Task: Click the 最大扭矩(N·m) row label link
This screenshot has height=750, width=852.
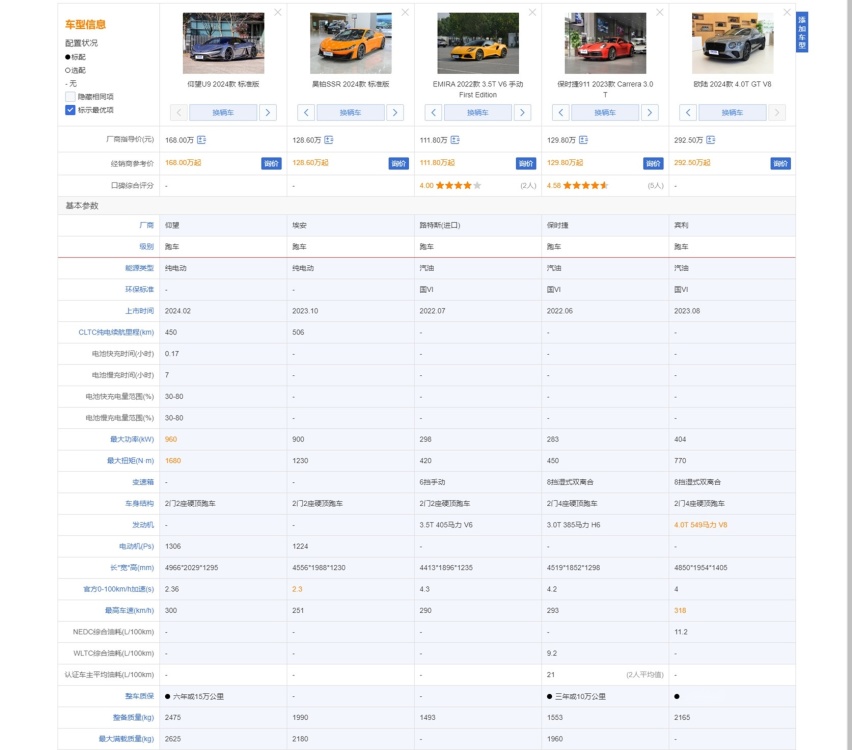Action: pos(130,460)
